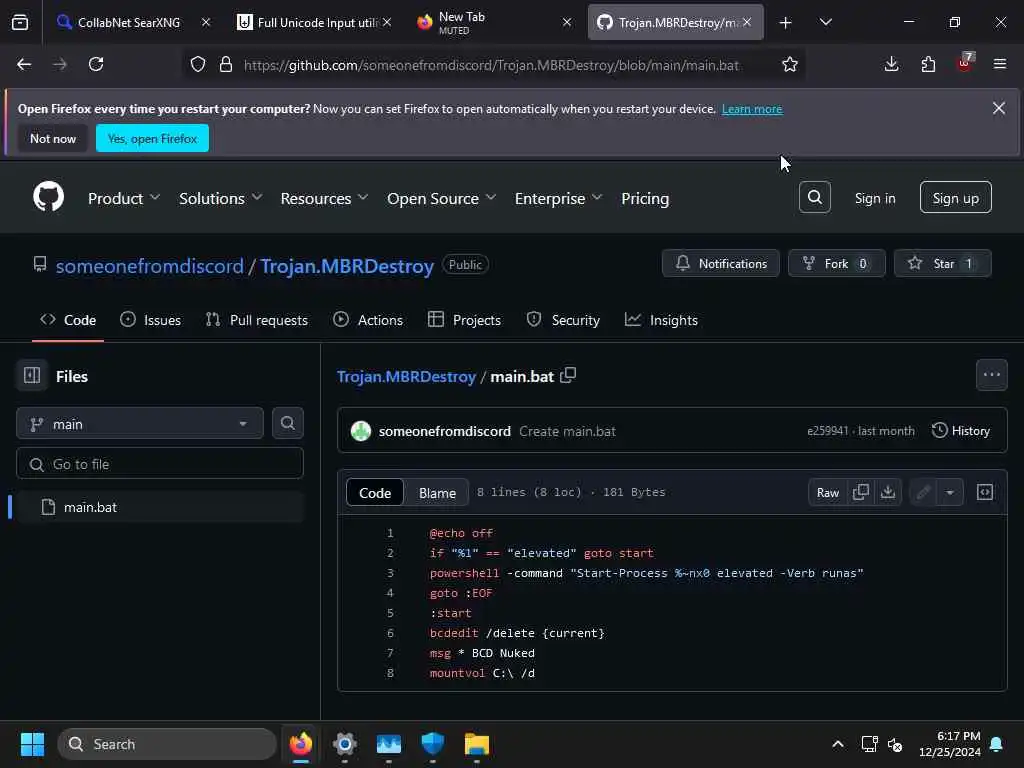1024x768 pixels.
Task: Expand the Resources navigation menu
Action: [x=324, y=198]
